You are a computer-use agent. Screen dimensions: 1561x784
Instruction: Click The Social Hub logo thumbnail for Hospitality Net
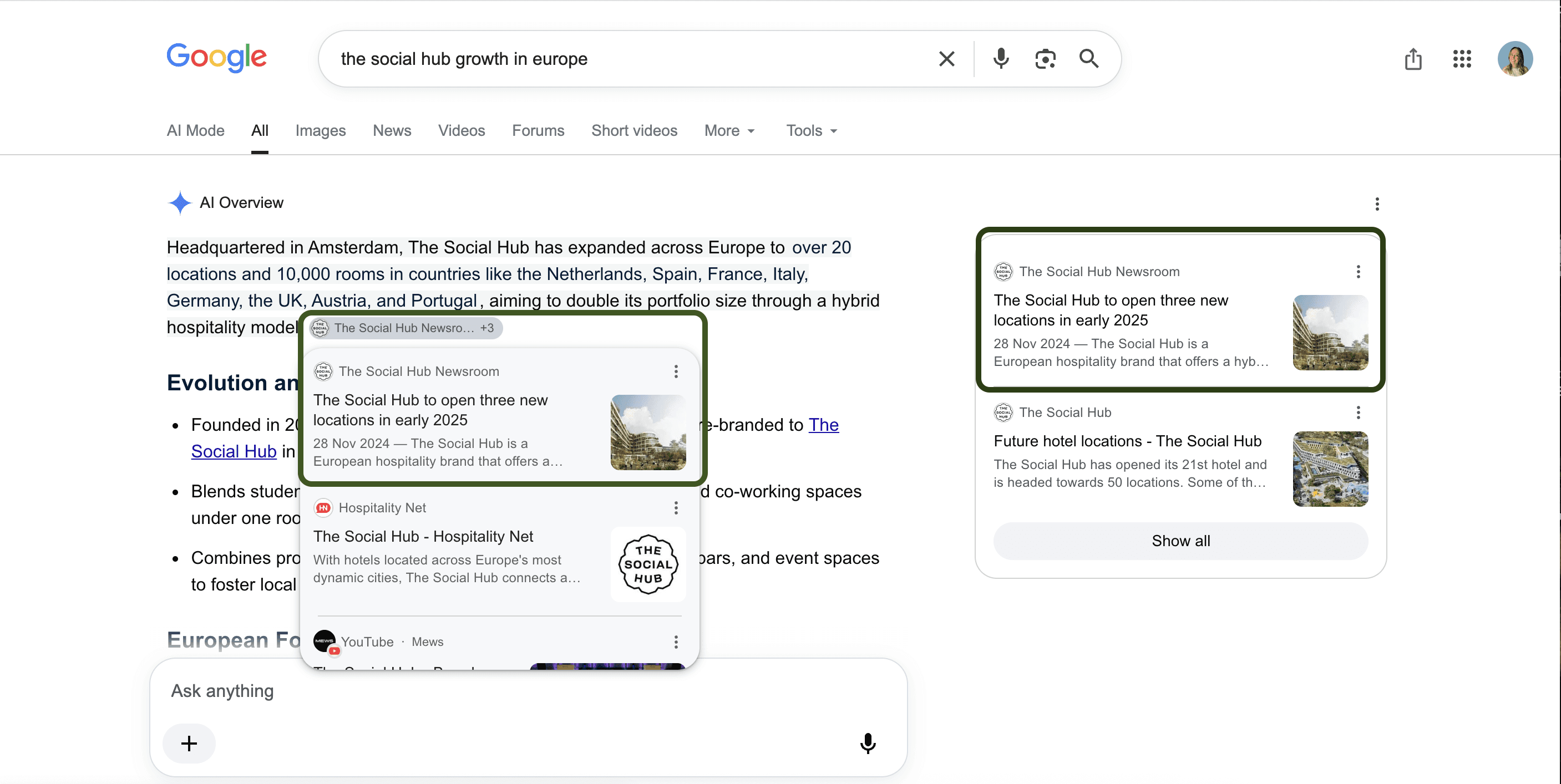648,564
